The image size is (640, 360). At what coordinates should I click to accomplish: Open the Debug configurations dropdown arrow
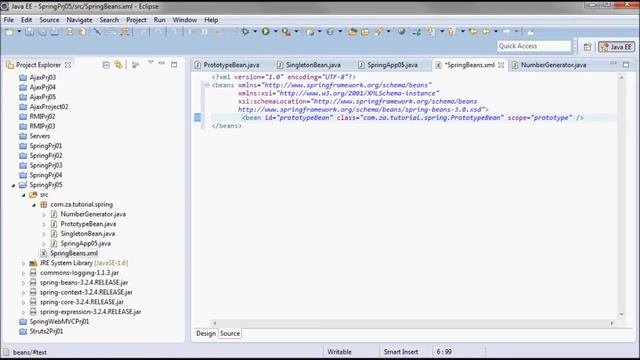pyautogui.click(x=255, y=31)
